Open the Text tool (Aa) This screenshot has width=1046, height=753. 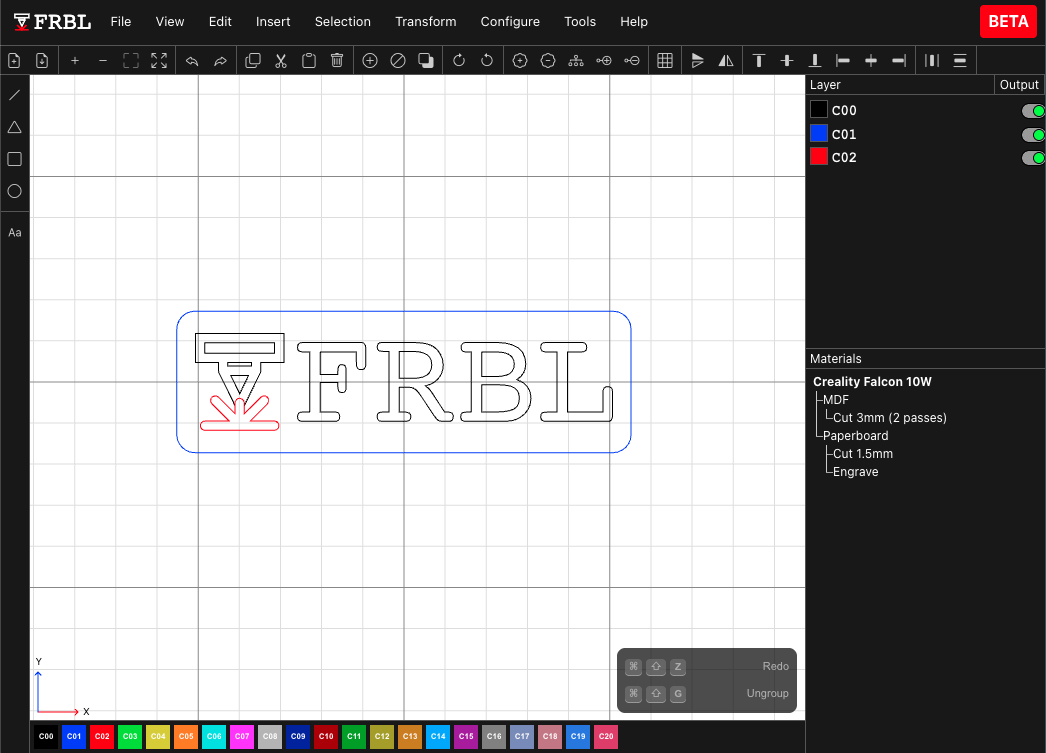tap(14, 232)
